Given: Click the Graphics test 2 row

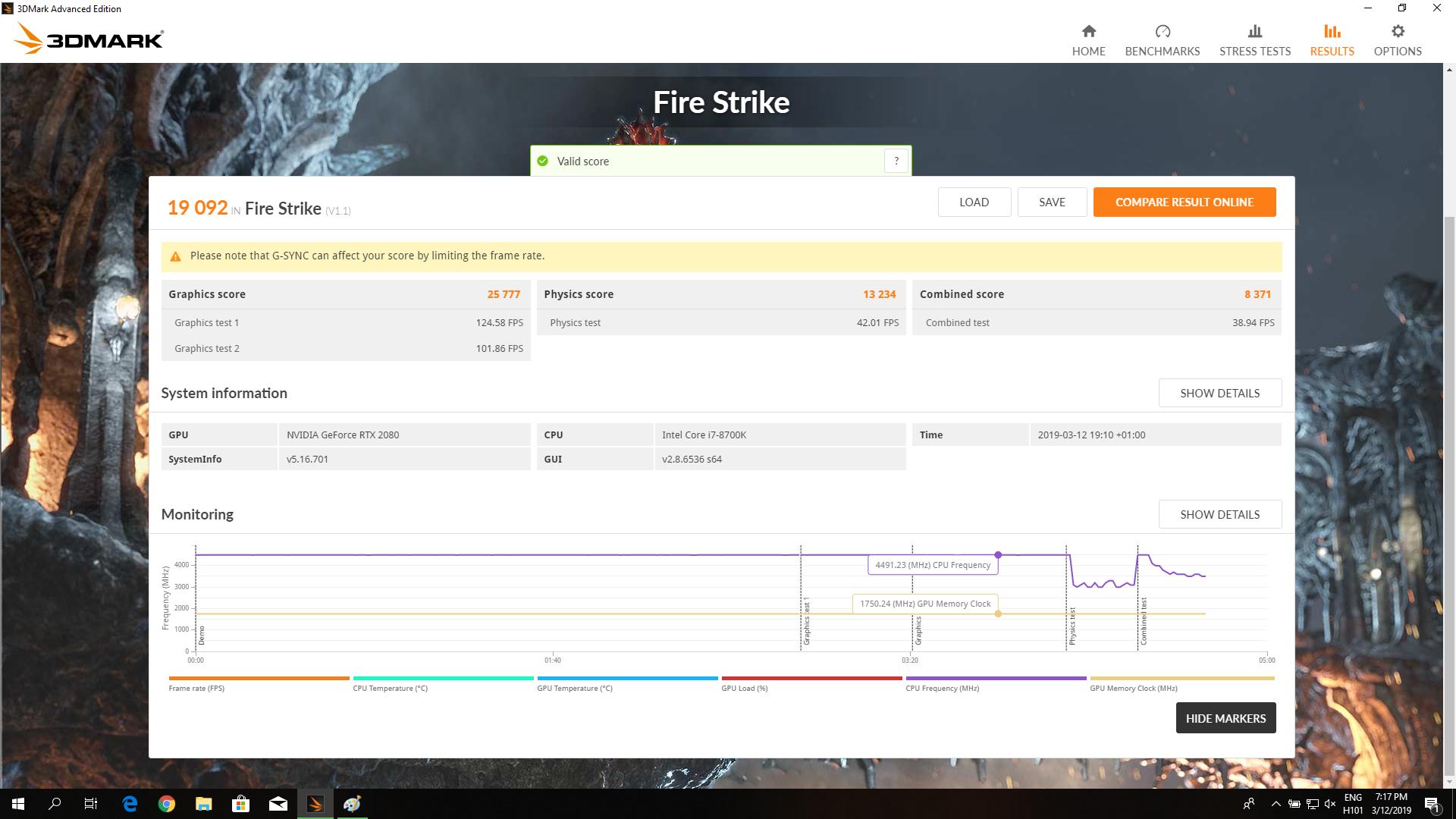Looking at the screenshot, I should pos(346,348).
